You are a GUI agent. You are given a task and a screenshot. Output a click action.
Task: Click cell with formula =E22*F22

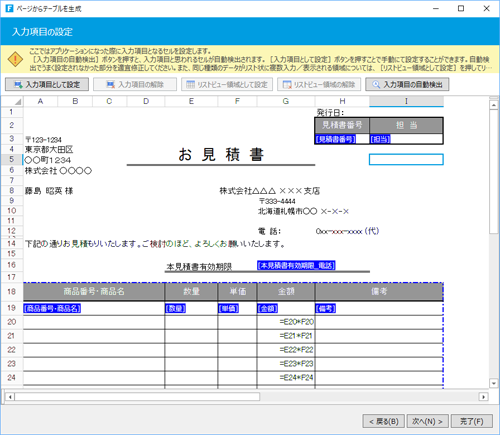pyautogui.click(x=286, y=350)
